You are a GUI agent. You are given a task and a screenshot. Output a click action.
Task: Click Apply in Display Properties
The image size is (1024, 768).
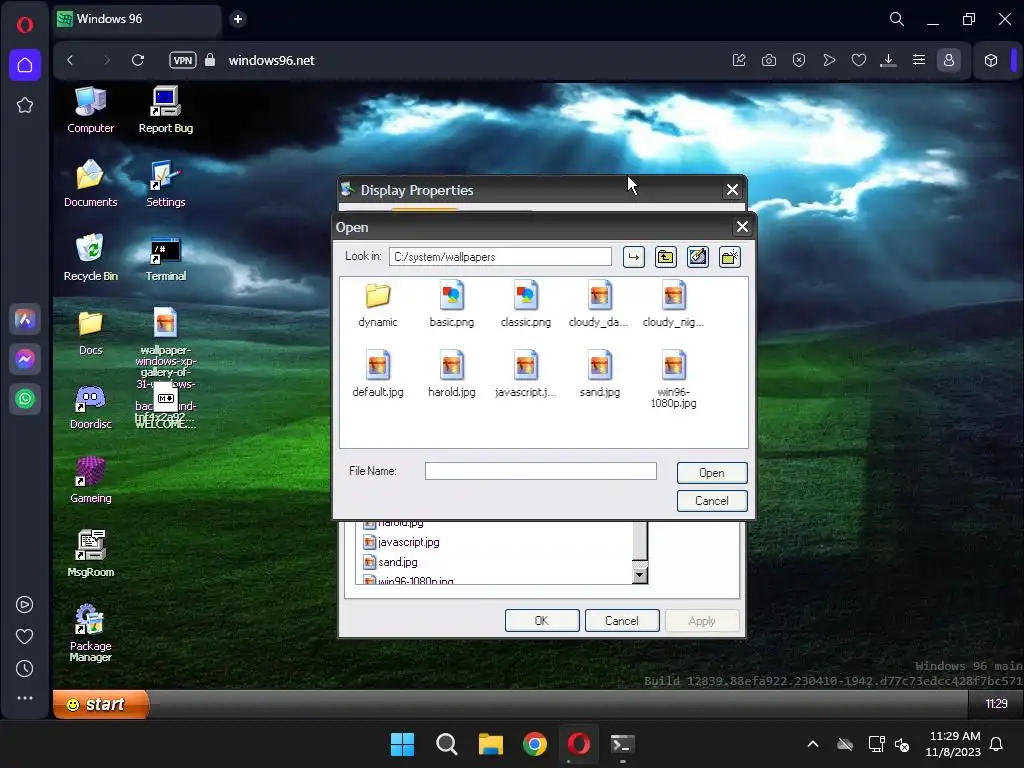point(702,620)
